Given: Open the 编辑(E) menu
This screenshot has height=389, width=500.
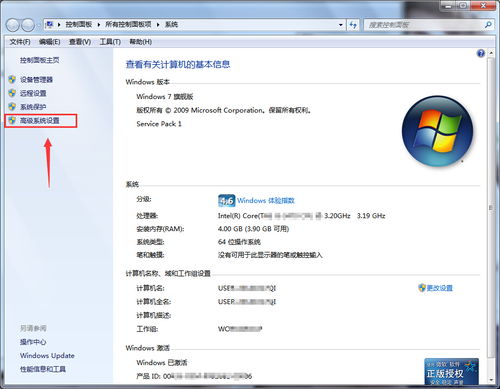Looking at the screenshot, I should coord(50,42).
